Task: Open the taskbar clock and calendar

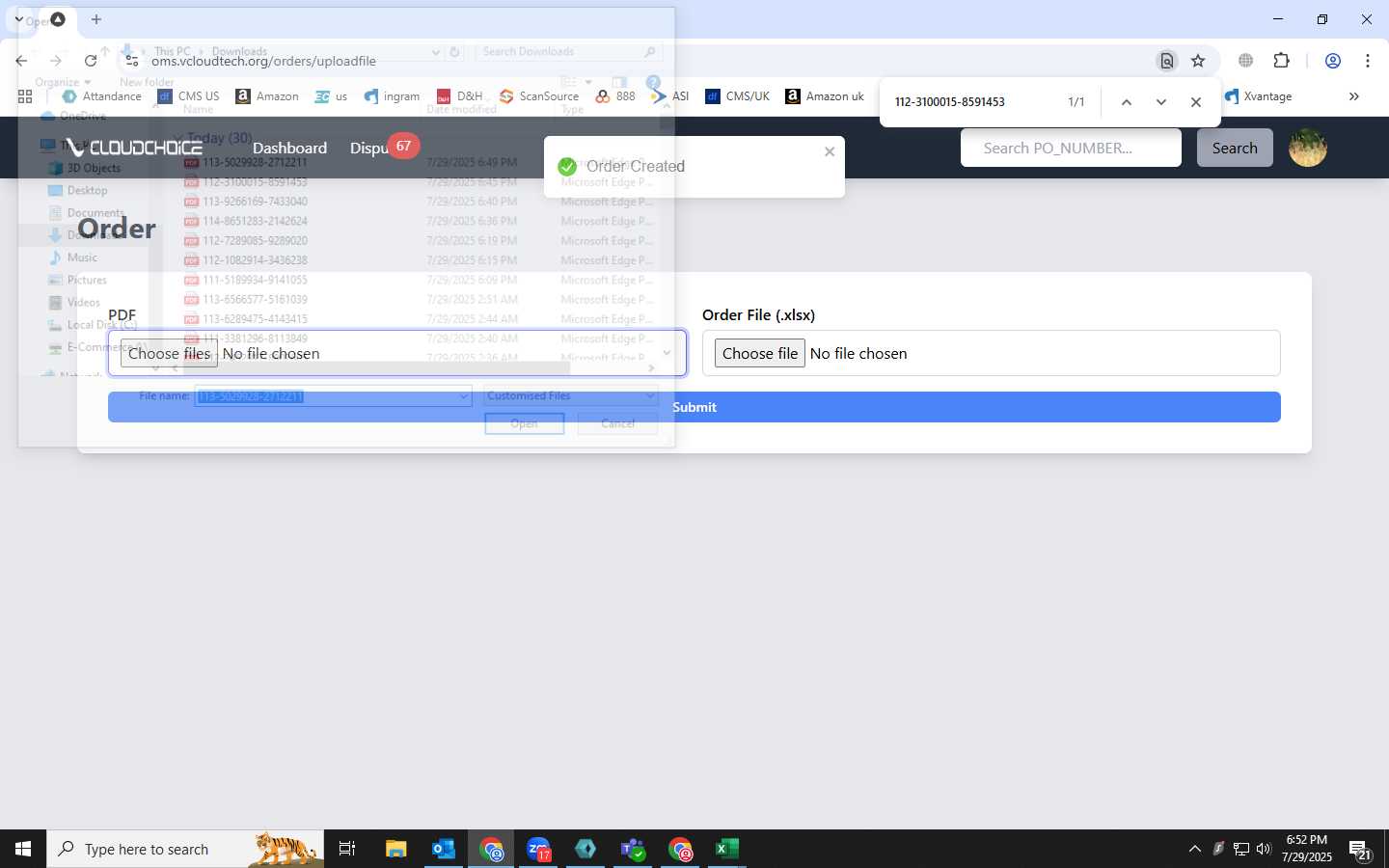Action: point(1307,849)
